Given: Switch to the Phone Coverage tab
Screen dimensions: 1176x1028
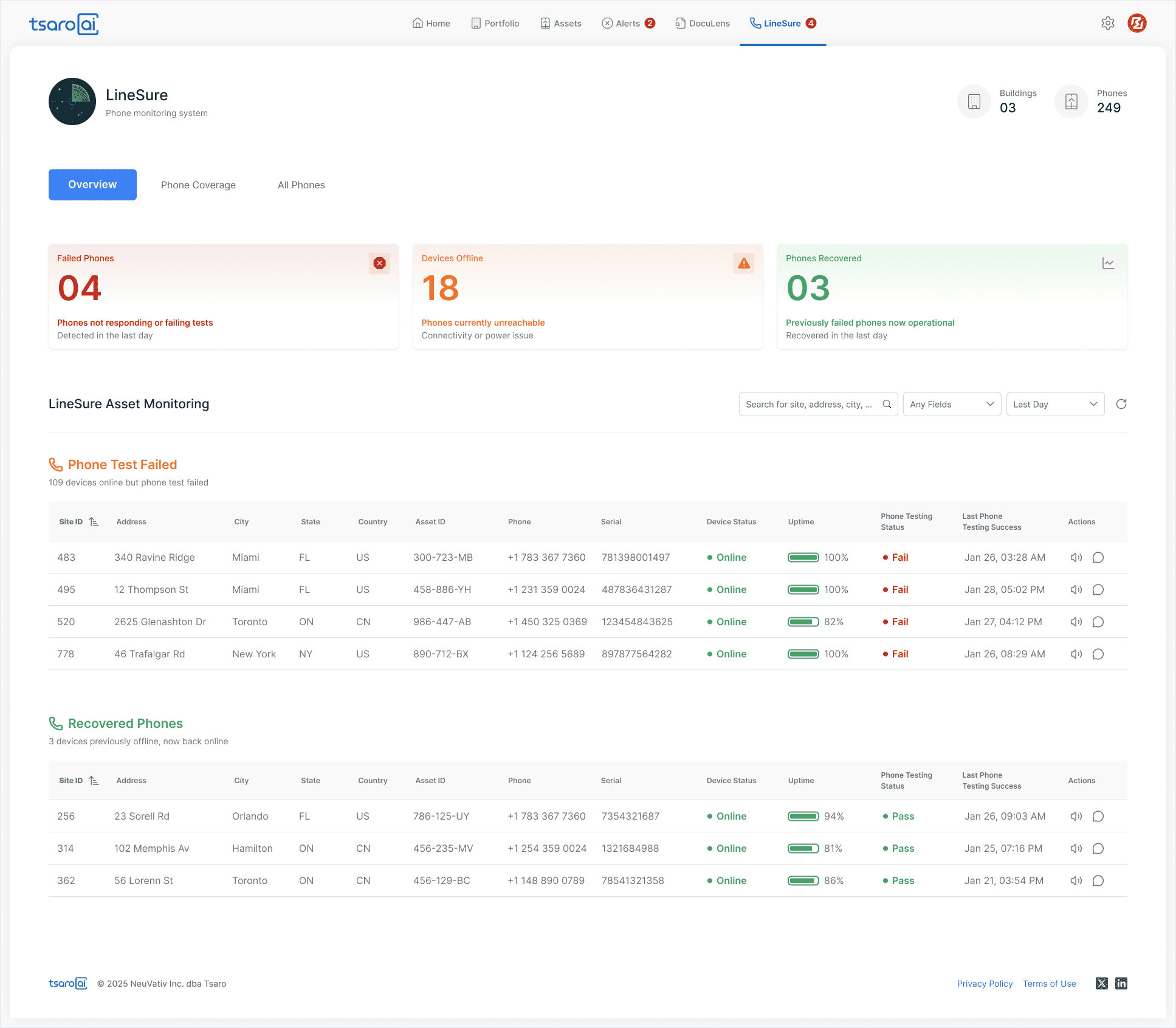Looking at the screenshot, I should 198,185.
